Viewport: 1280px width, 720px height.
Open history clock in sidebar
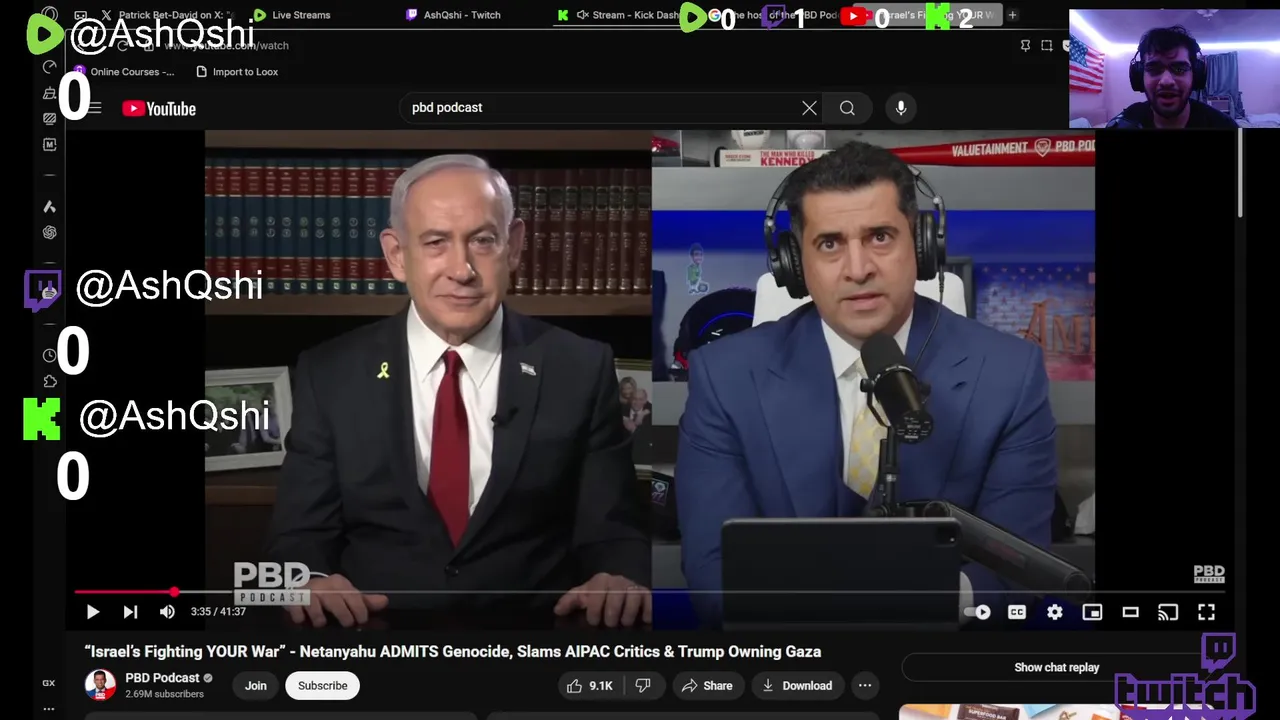pyautogui.click(x=49, y=355)
